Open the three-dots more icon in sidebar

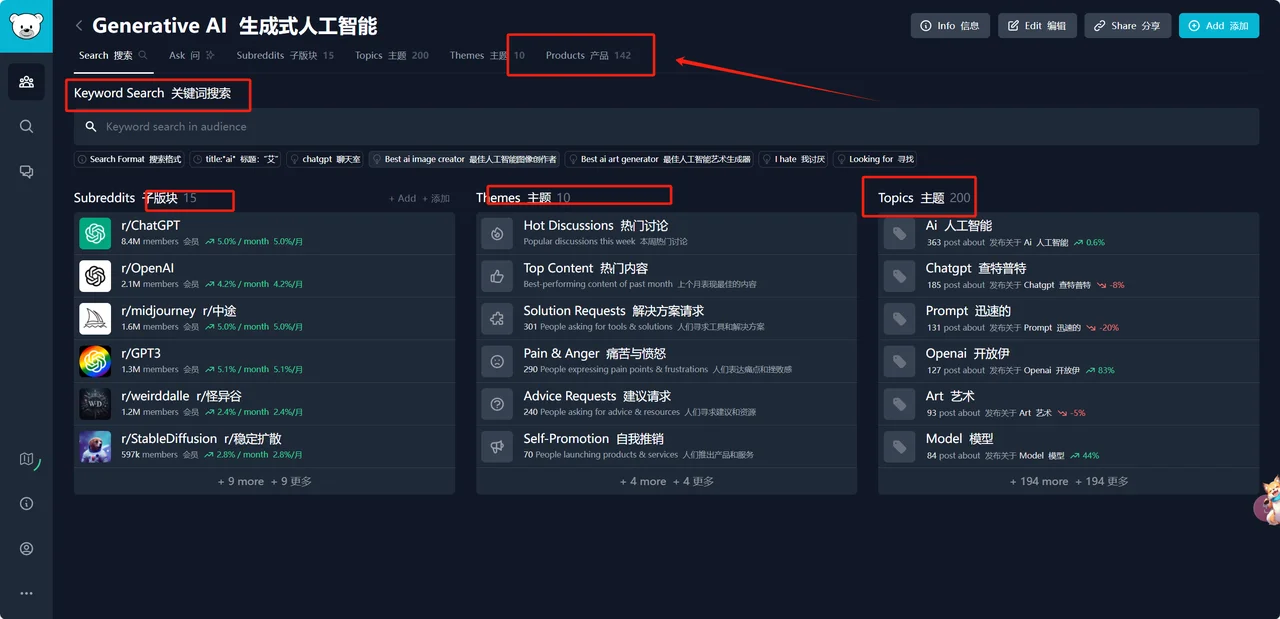(26, 593)
